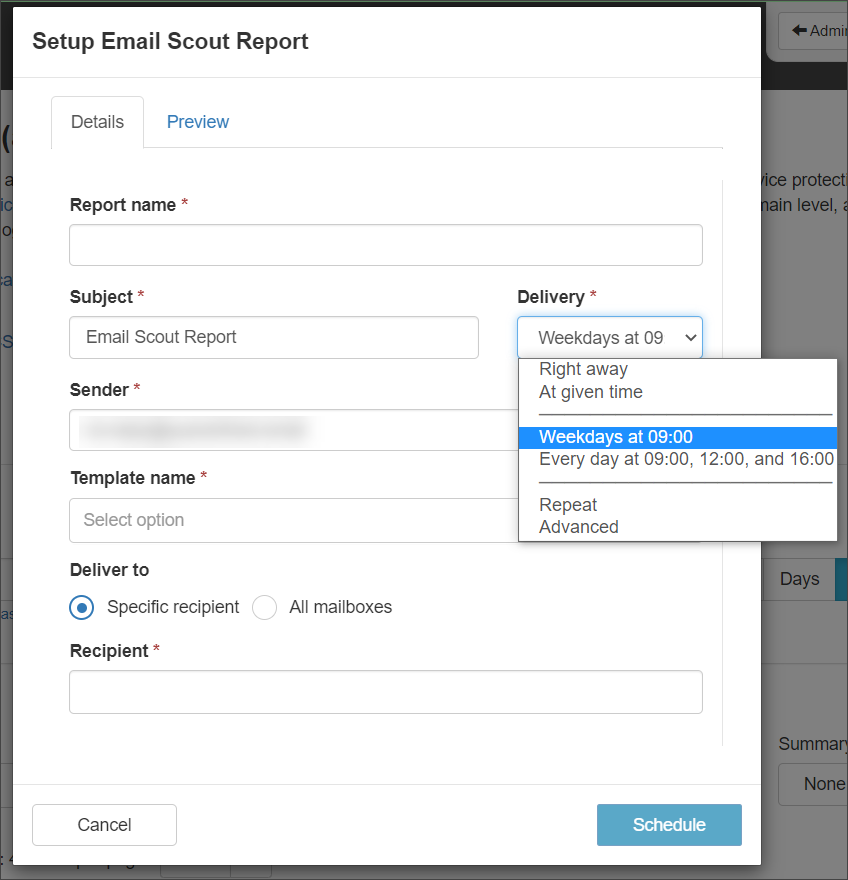Open the Template name 'Select option' dropdown
848x880 pixels.
[292, 520]
